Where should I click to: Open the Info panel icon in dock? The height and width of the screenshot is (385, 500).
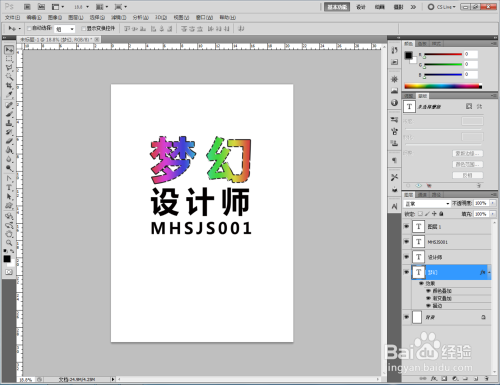[394, 102]
